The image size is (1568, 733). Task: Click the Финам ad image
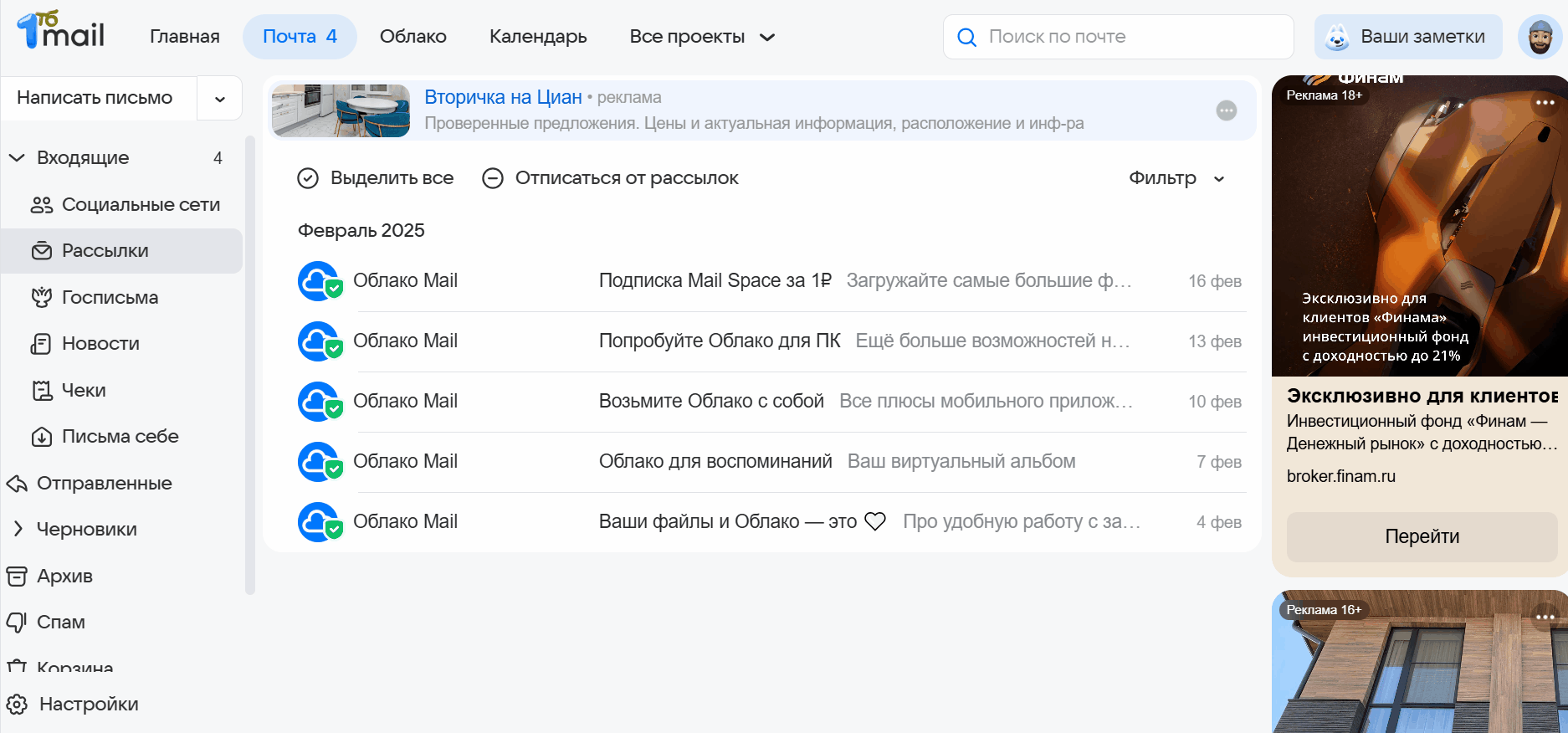pyautogui.click(x=1420, y=226)
